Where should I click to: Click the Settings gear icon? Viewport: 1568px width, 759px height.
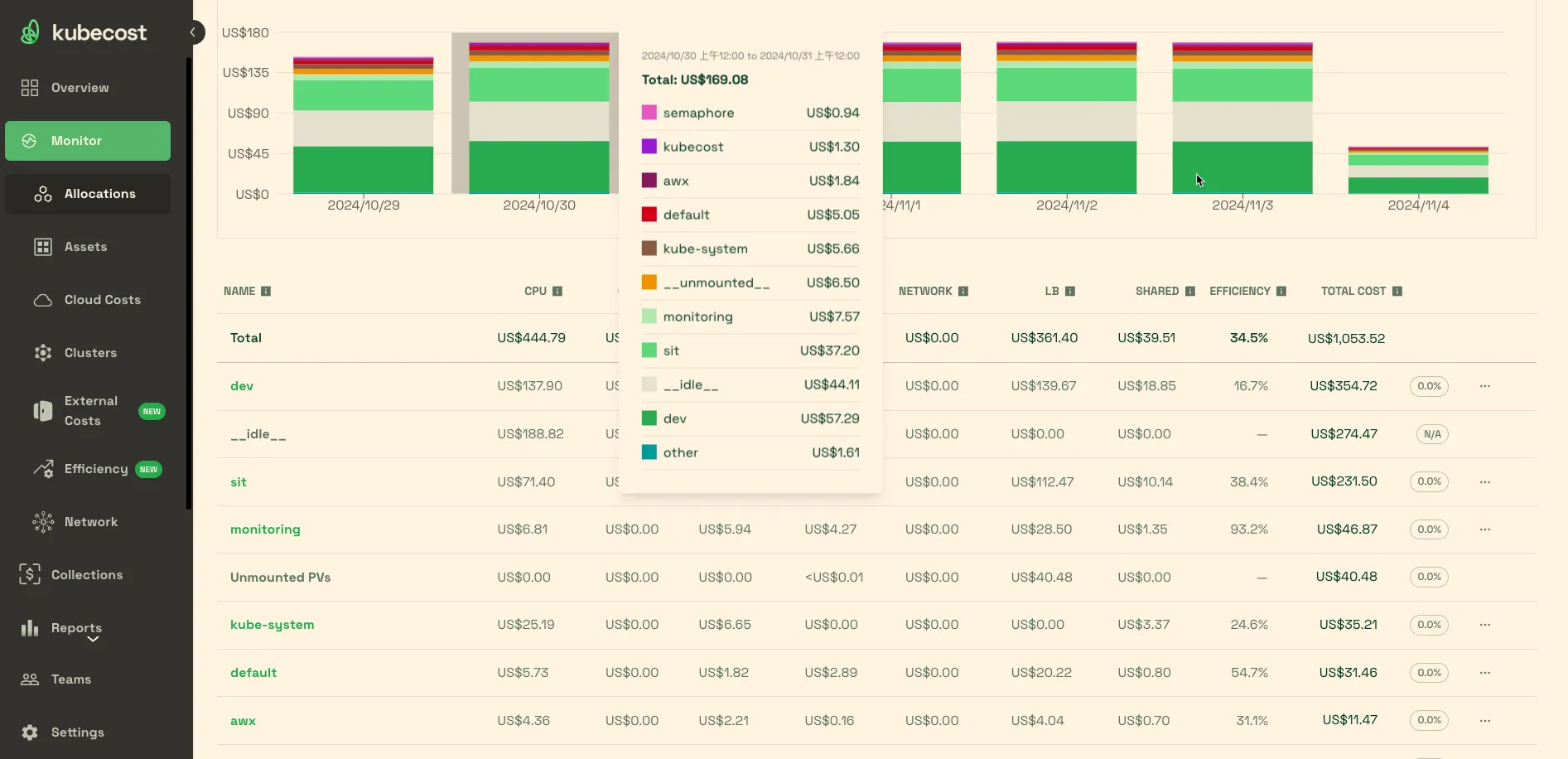[30, 732]
